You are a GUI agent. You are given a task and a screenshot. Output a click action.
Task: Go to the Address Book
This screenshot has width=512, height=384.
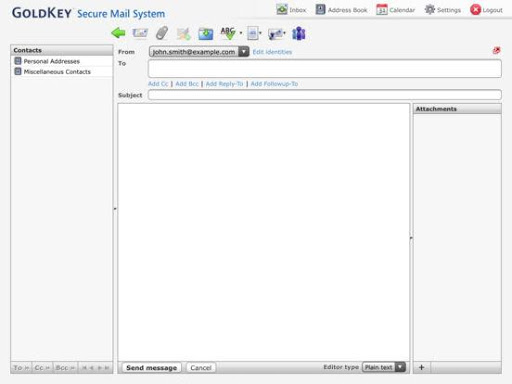341,10
